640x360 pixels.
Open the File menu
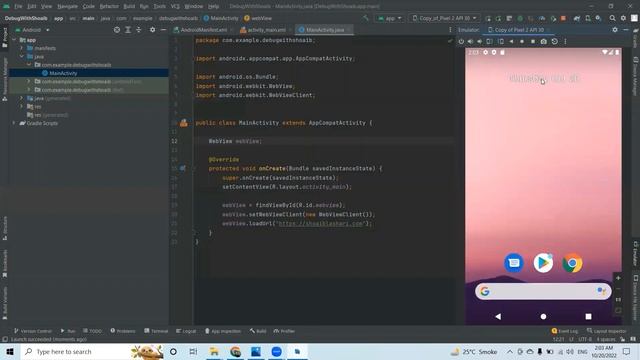click(18, 7)
